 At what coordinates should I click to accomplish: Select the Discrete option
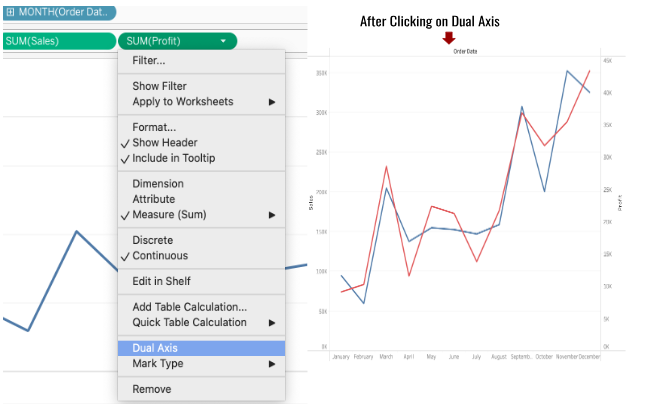pyautogui.click(x=152, y=240)
